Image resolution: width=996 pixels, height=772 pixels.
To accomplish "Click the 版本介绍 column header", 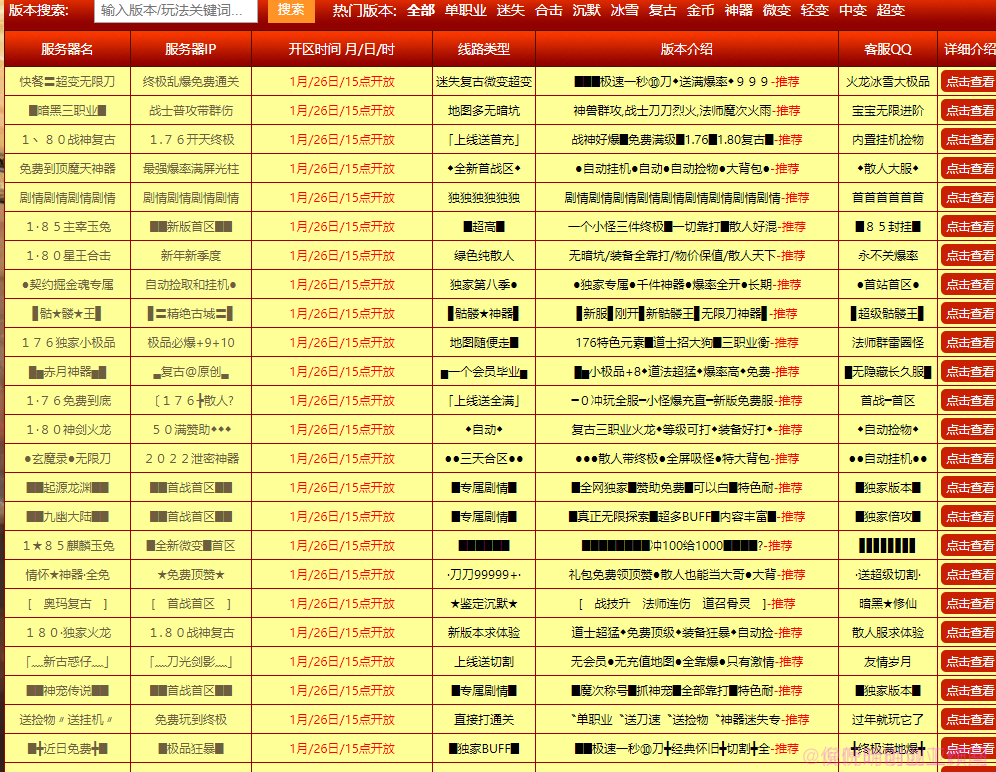I will (686, 49).
